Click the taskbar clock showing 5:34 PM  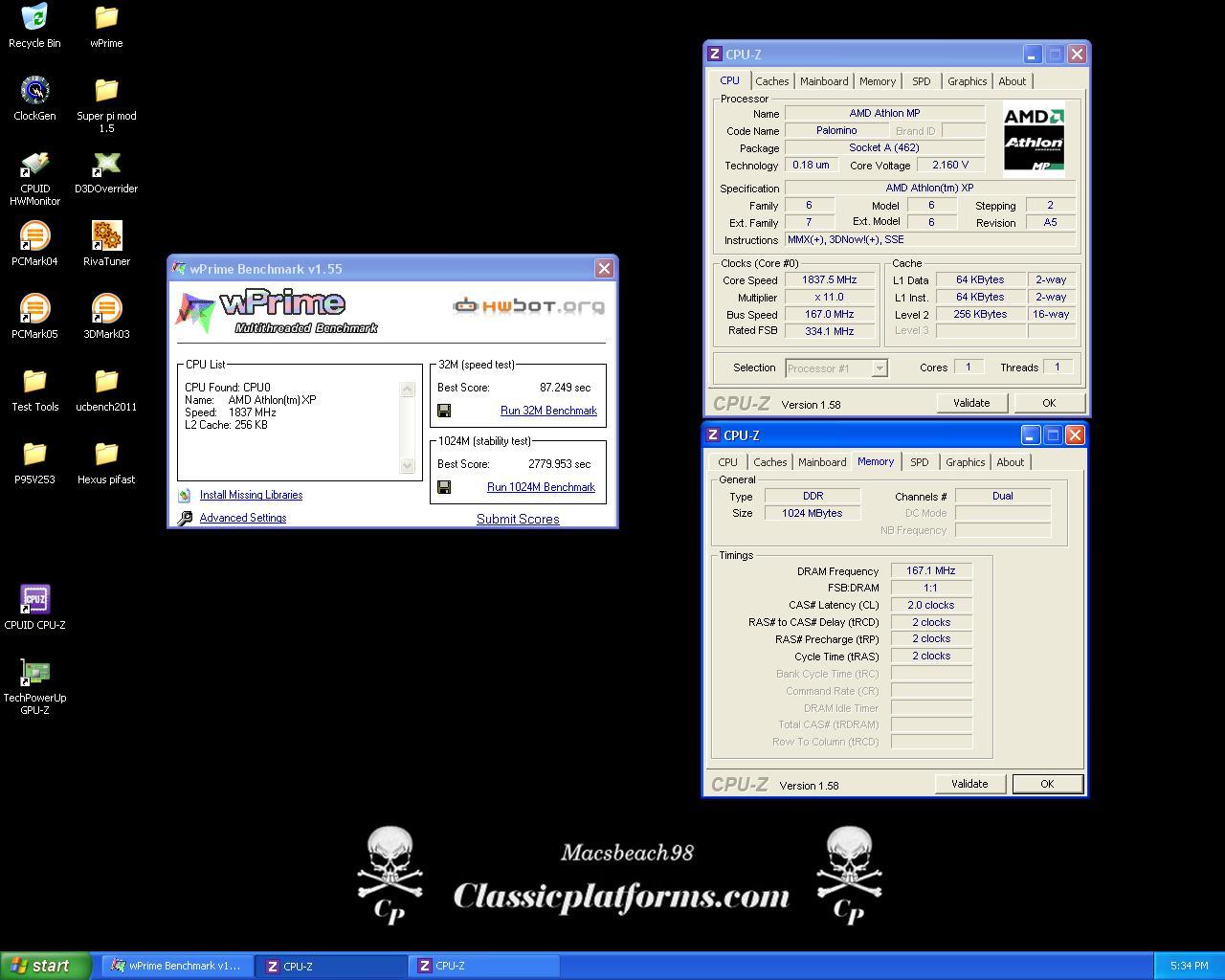pos(1189,966)
